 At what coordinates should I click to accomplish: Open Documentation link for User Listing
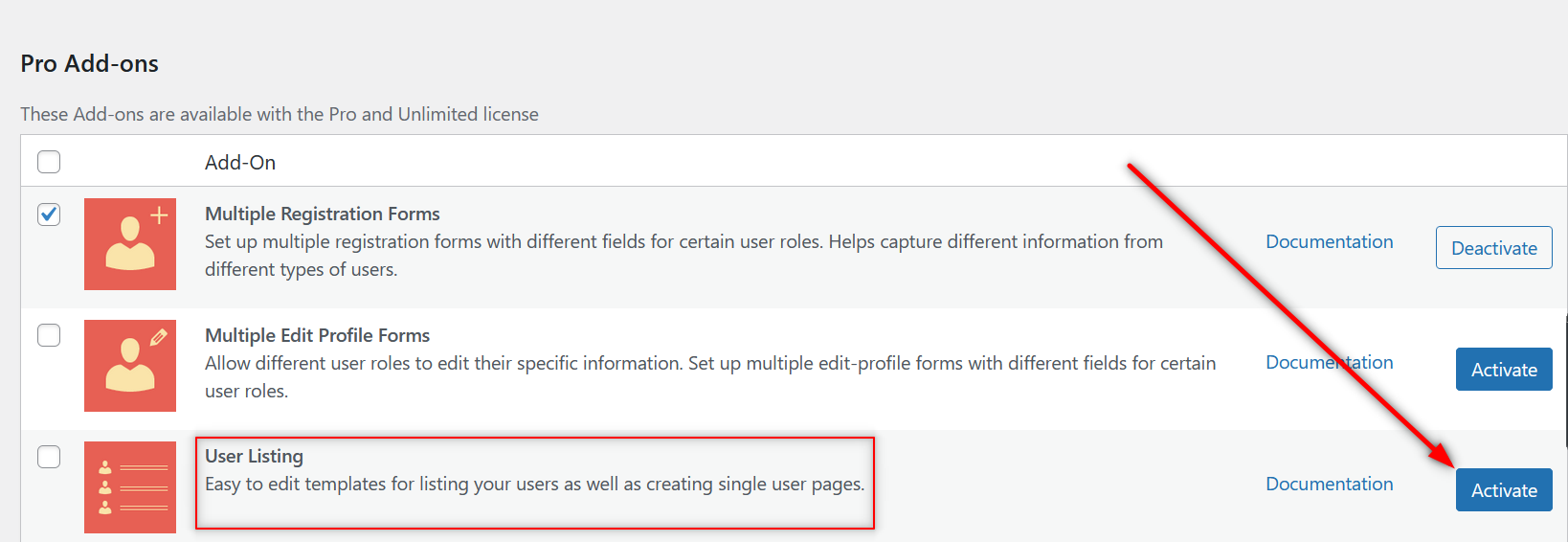click(x=1329, y=484)
